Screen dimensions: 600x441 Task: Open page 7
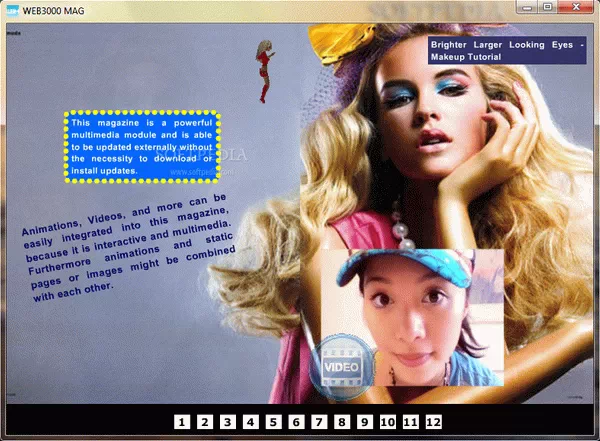(319, 423)
